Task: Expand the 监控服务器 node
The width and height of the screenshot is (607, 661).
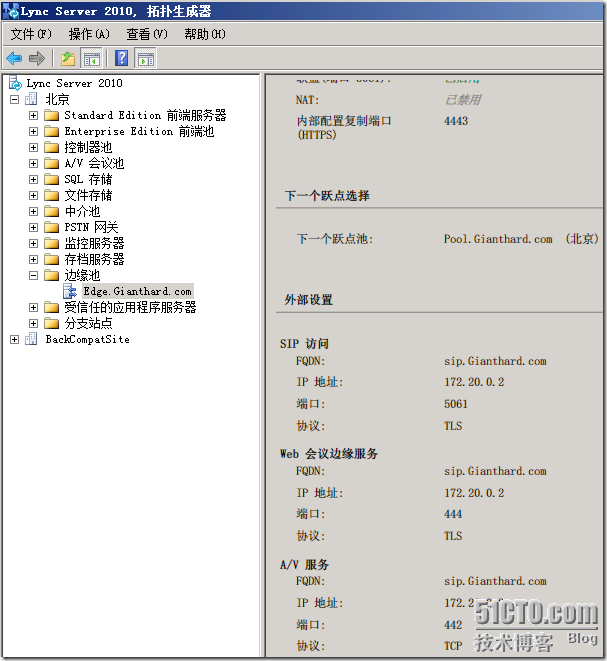Action: (x=33, y=244)
